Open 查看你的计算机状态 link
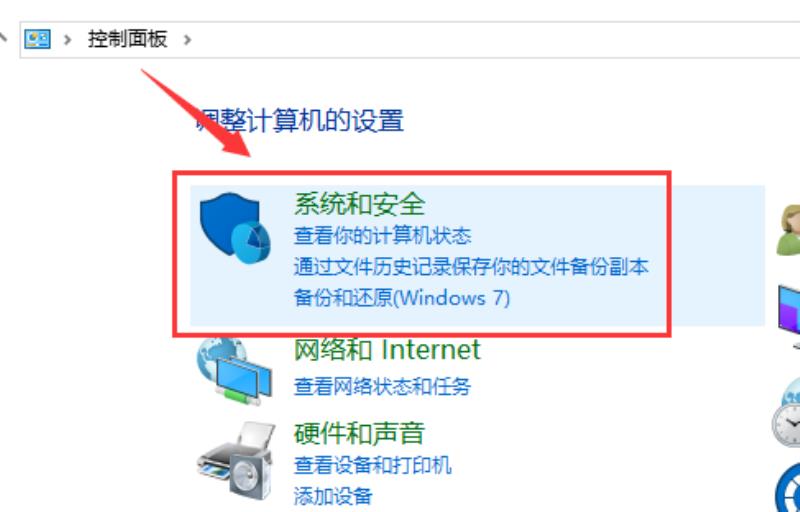 point(382,236)
